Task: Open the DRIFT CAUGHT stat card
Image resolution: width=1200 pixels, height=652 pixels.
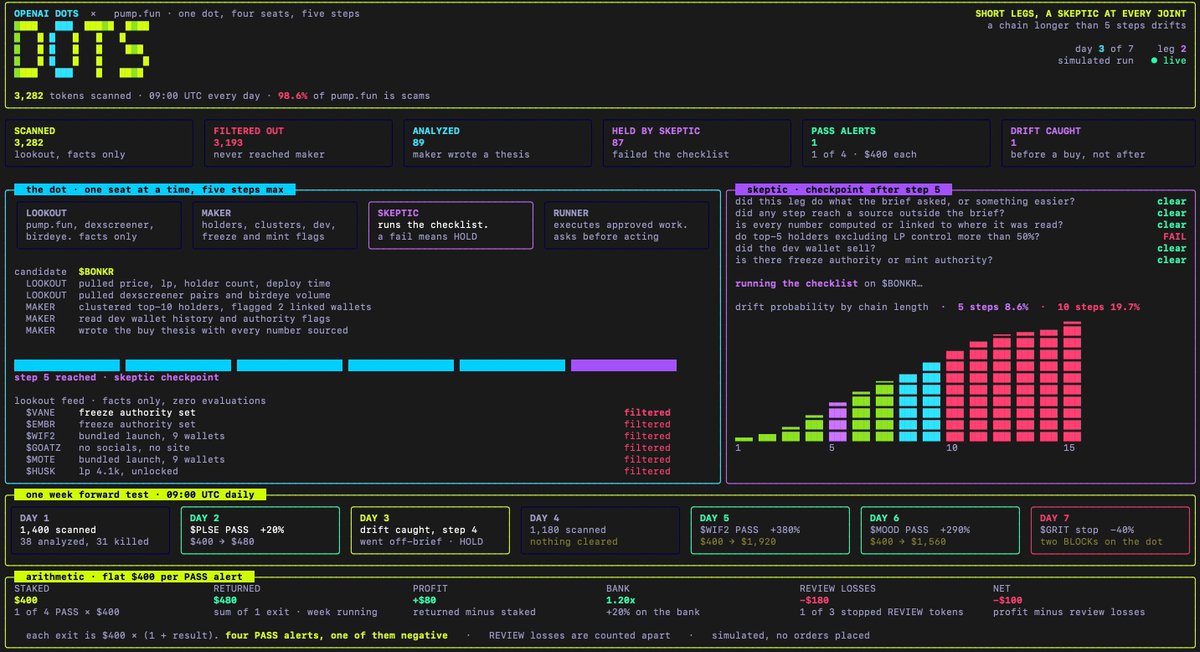Action: pos(1096,142)
